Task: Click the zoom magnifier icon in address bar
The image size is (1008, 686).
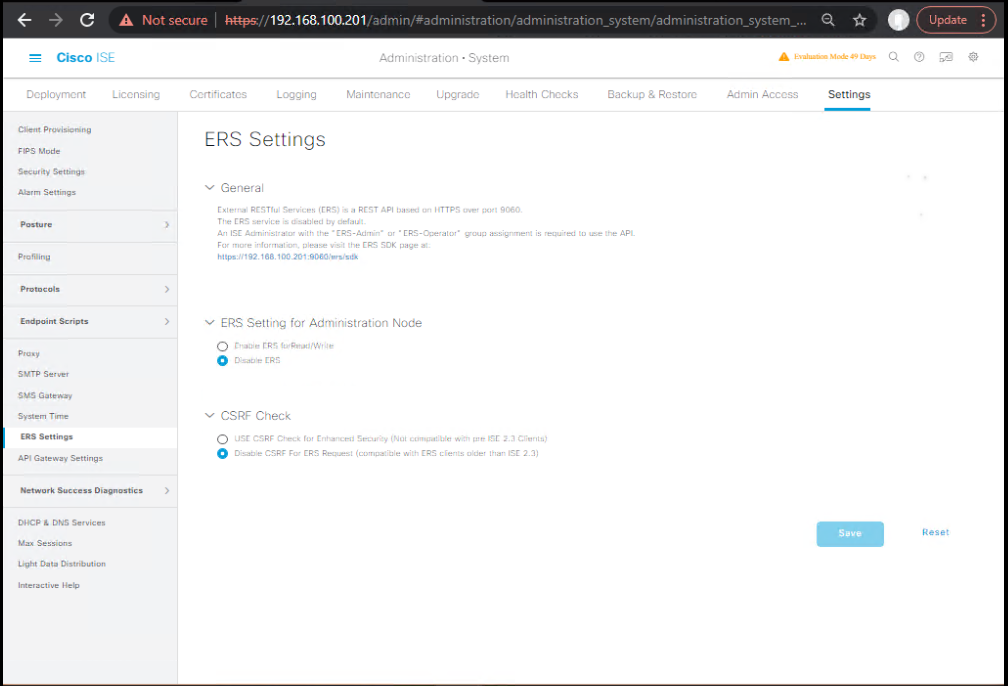Action: click(828, 20)
